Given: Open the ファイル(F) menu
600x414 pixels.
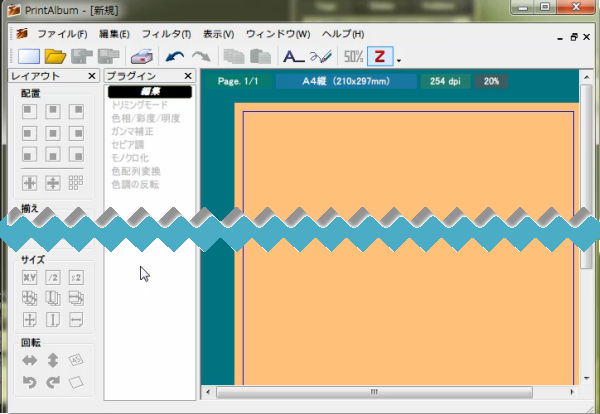Looking at the screenshot, I should pyautogui.click(x=62, y=34).
